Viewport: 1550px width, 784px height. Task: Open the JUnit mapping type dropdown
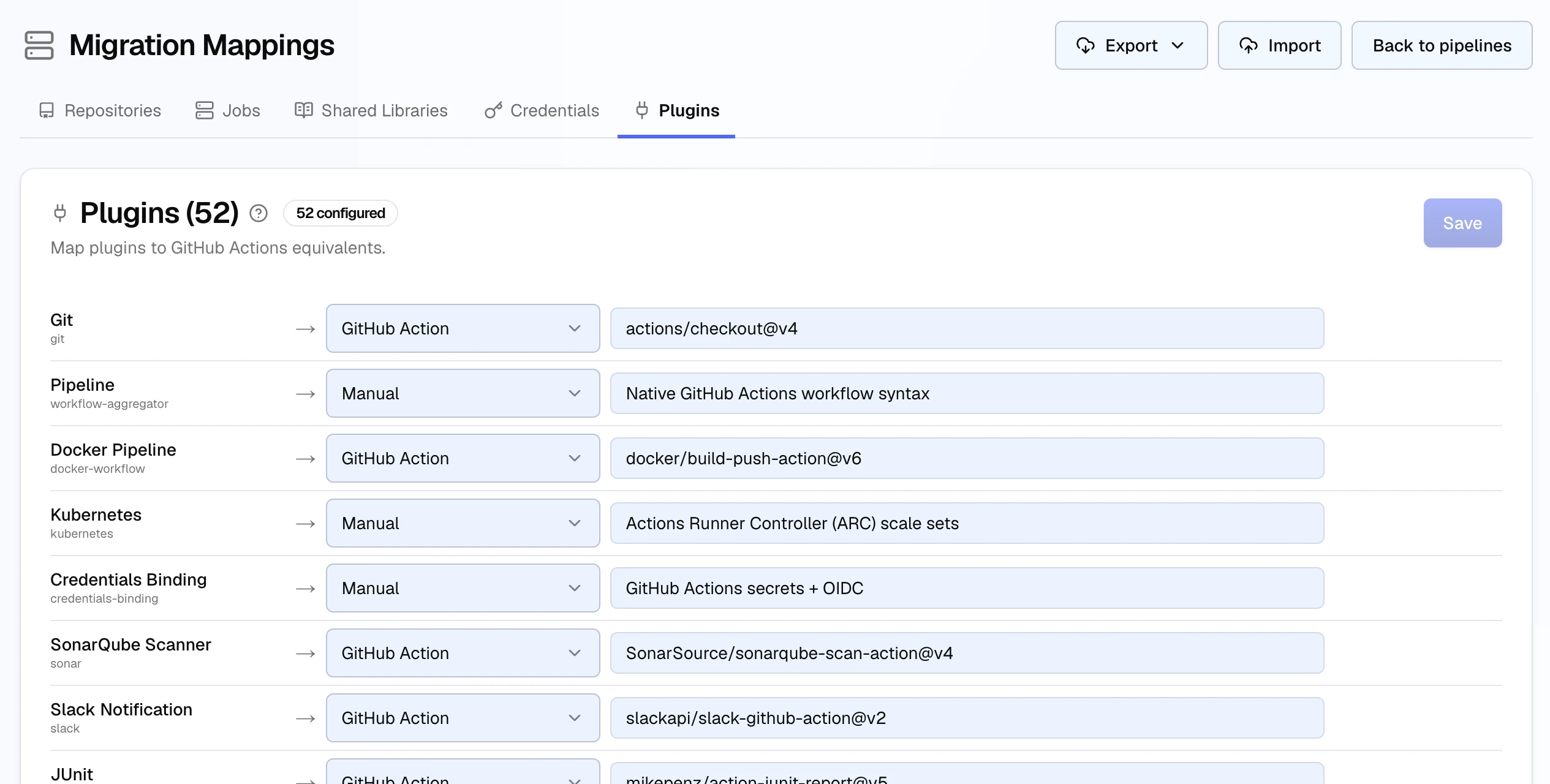coord(463,772)
